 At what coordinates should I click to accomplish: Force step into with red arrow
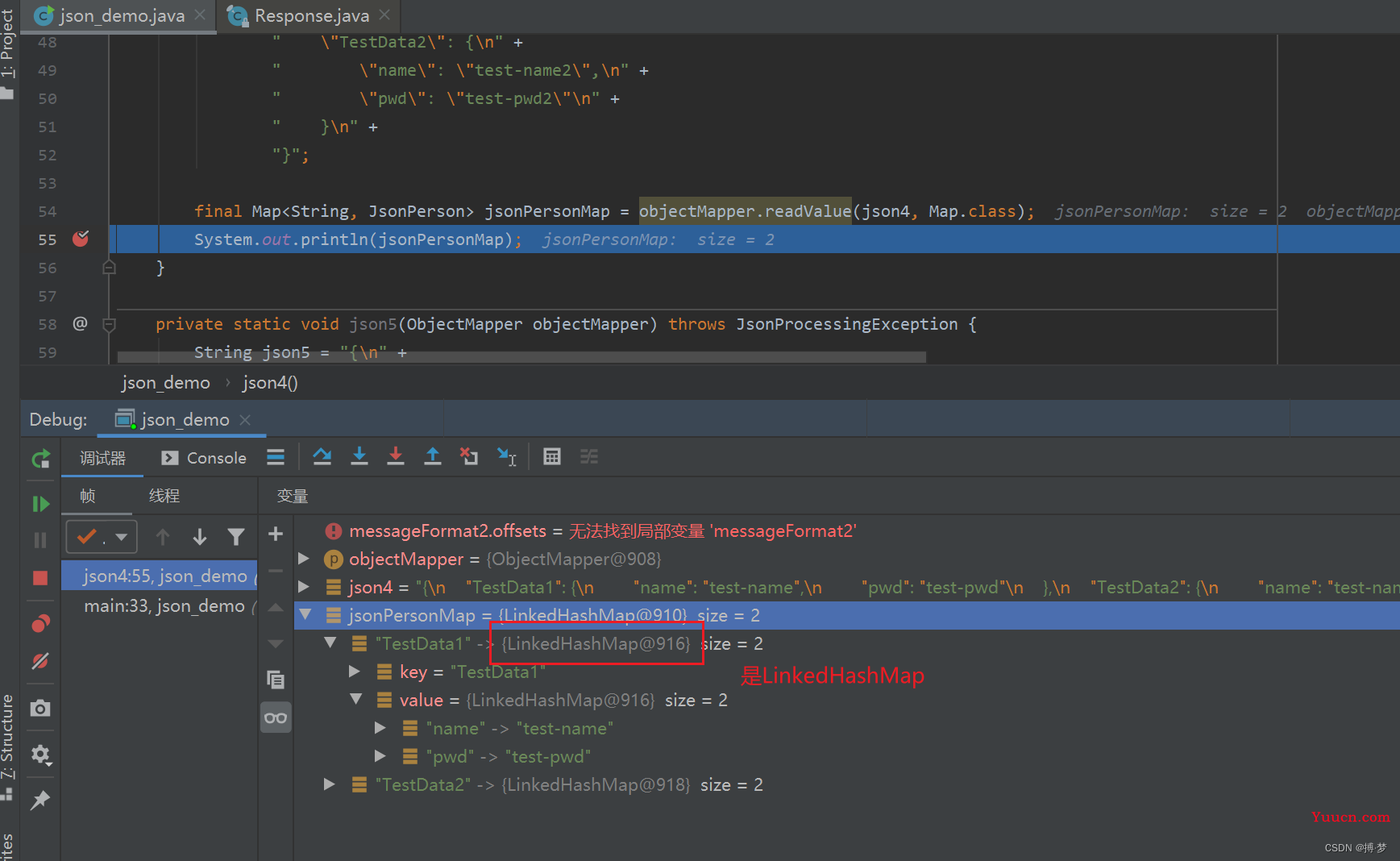pyautogui.click(x=396, y=457)
